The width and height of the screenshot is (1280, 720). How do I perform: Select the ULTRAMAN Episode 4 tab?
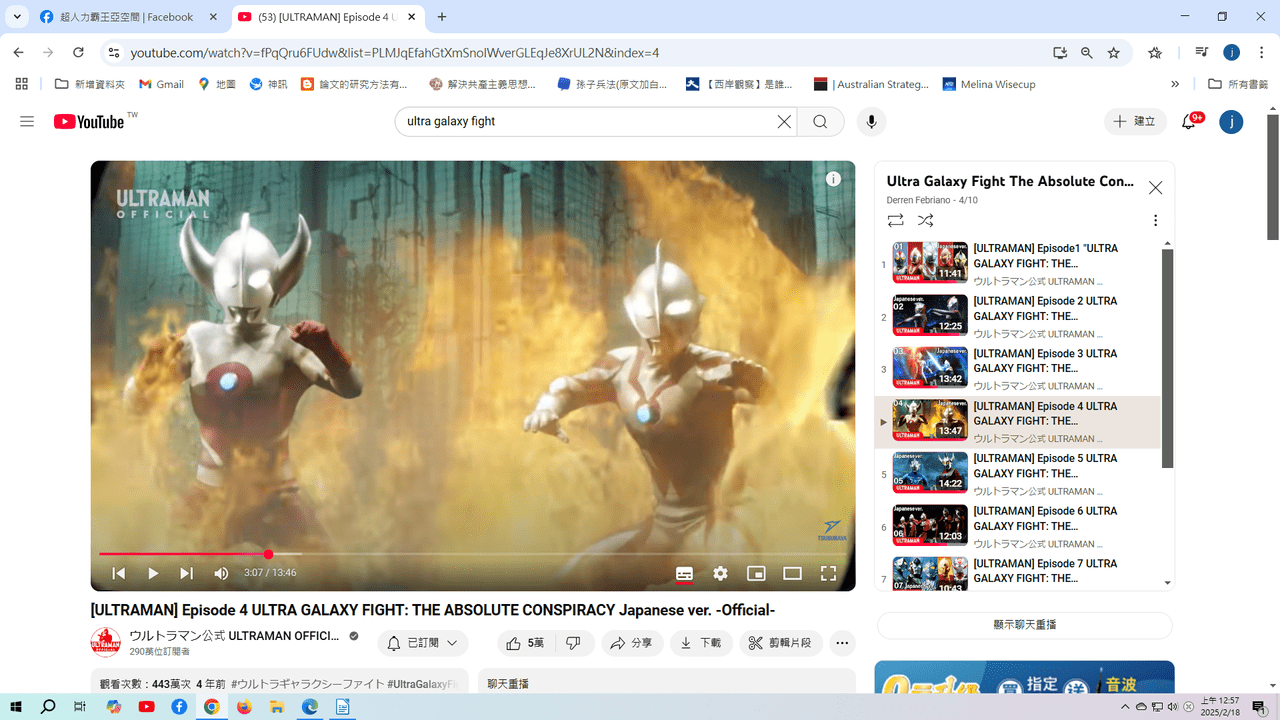[329, 17]
